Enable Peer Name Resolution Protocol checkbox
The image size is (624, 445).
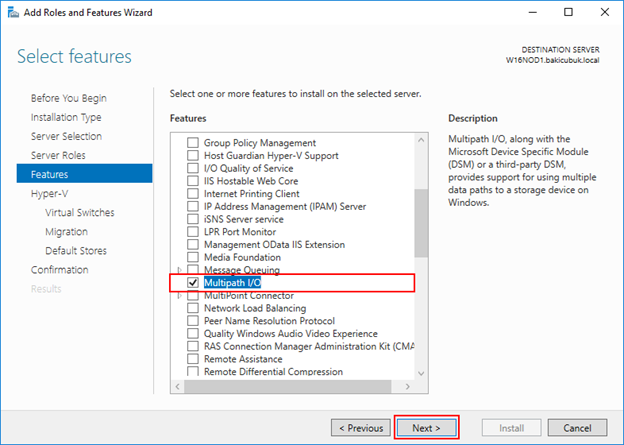coord(193,321)
